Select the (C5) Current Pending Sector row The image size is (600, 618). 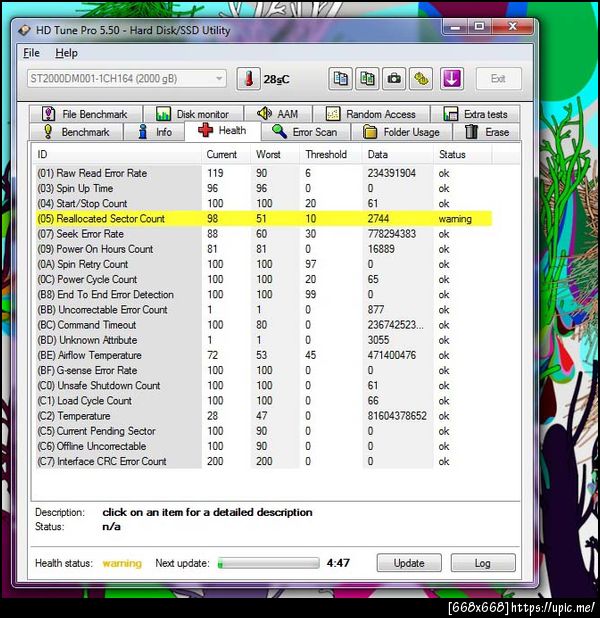pyautogui.click(x=263, y=431)
